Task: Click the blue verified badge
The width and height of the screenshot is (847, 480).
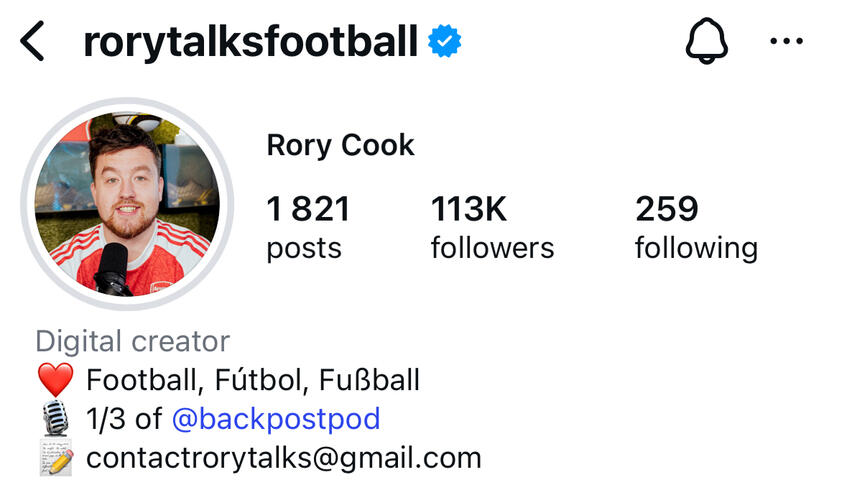Action: point(444,42)
